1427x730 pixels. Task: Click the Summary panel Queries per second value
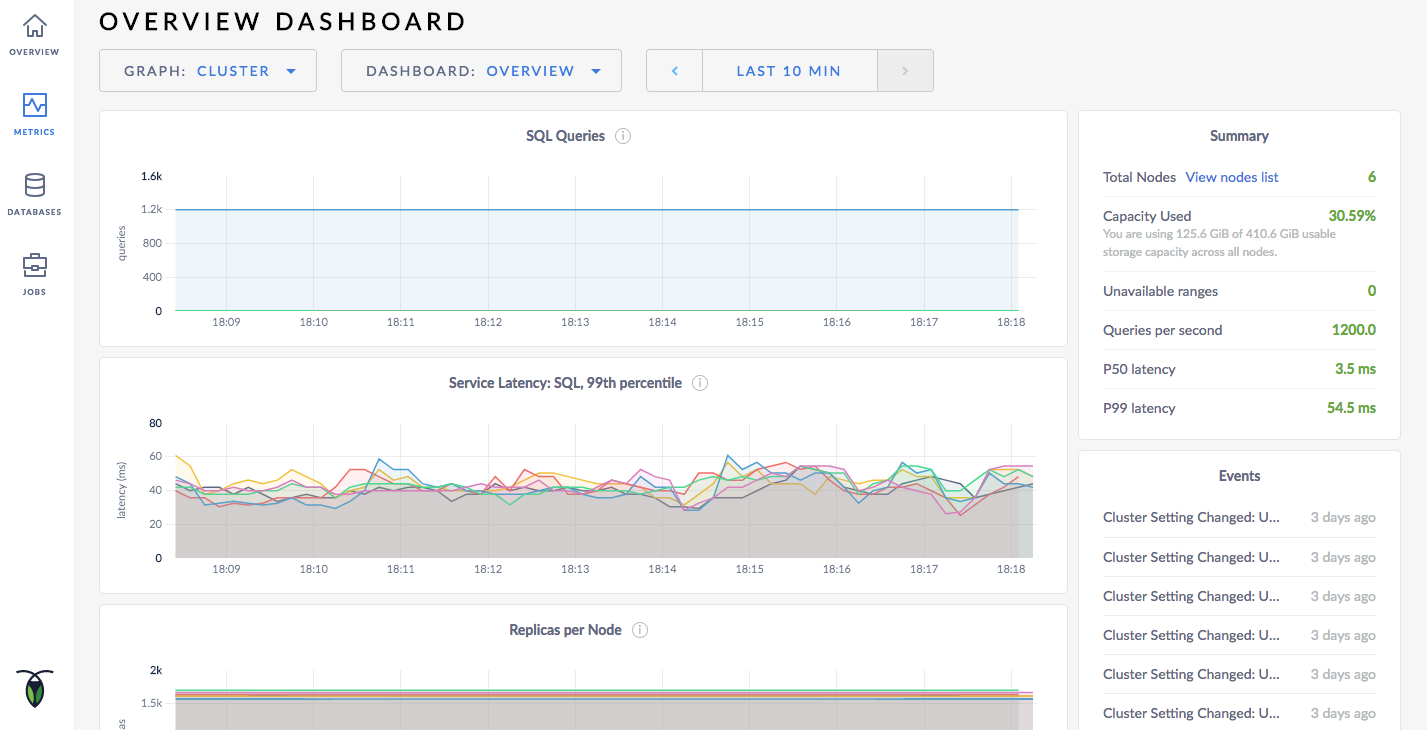pos(1350,330)
